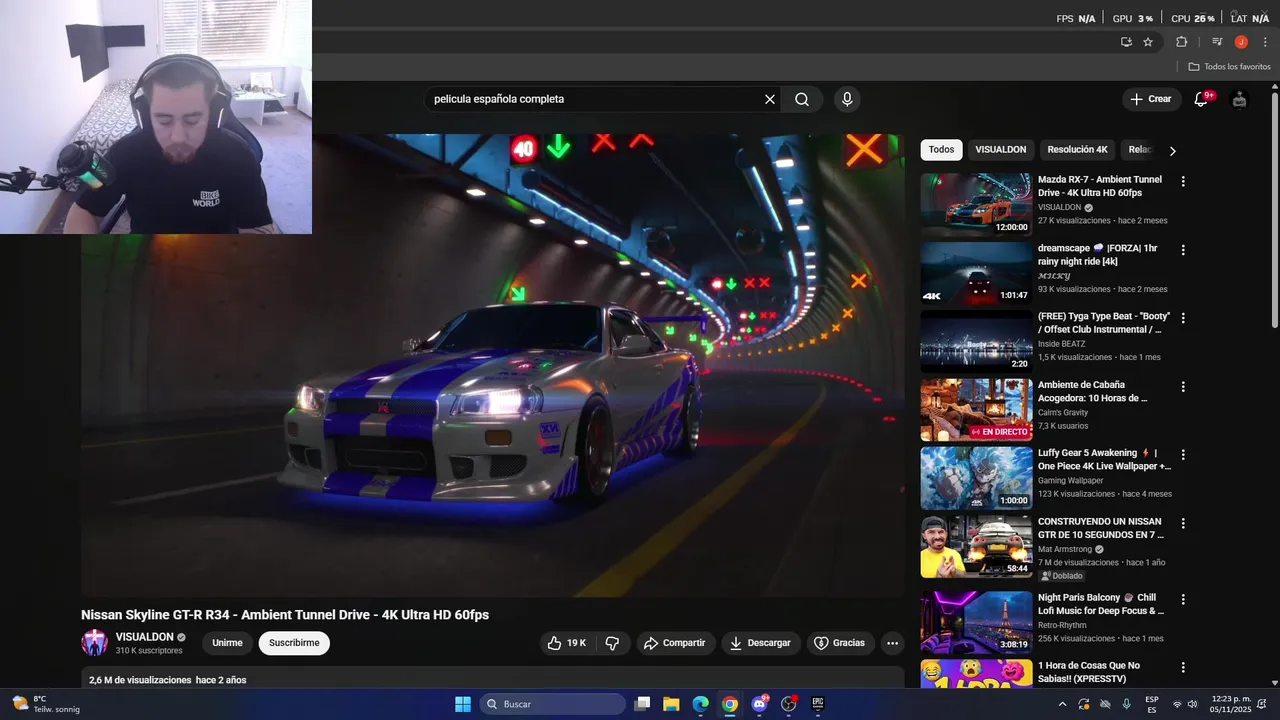The image size is (1280, 720).
Task: Open the Wi-Fi network tray icon
Action: pyautogui.click(x=1177, y=704)
